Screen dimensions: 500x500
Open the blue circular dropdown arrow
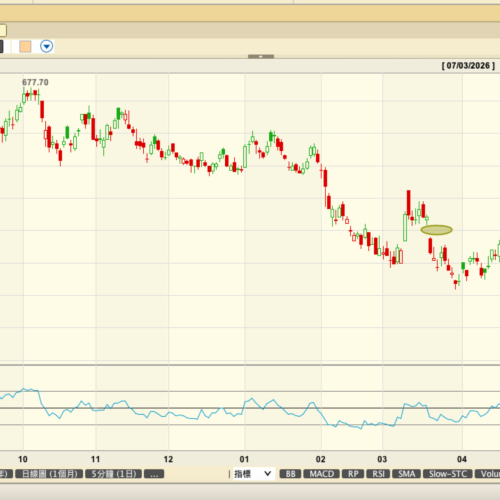[x=47, y=46]
